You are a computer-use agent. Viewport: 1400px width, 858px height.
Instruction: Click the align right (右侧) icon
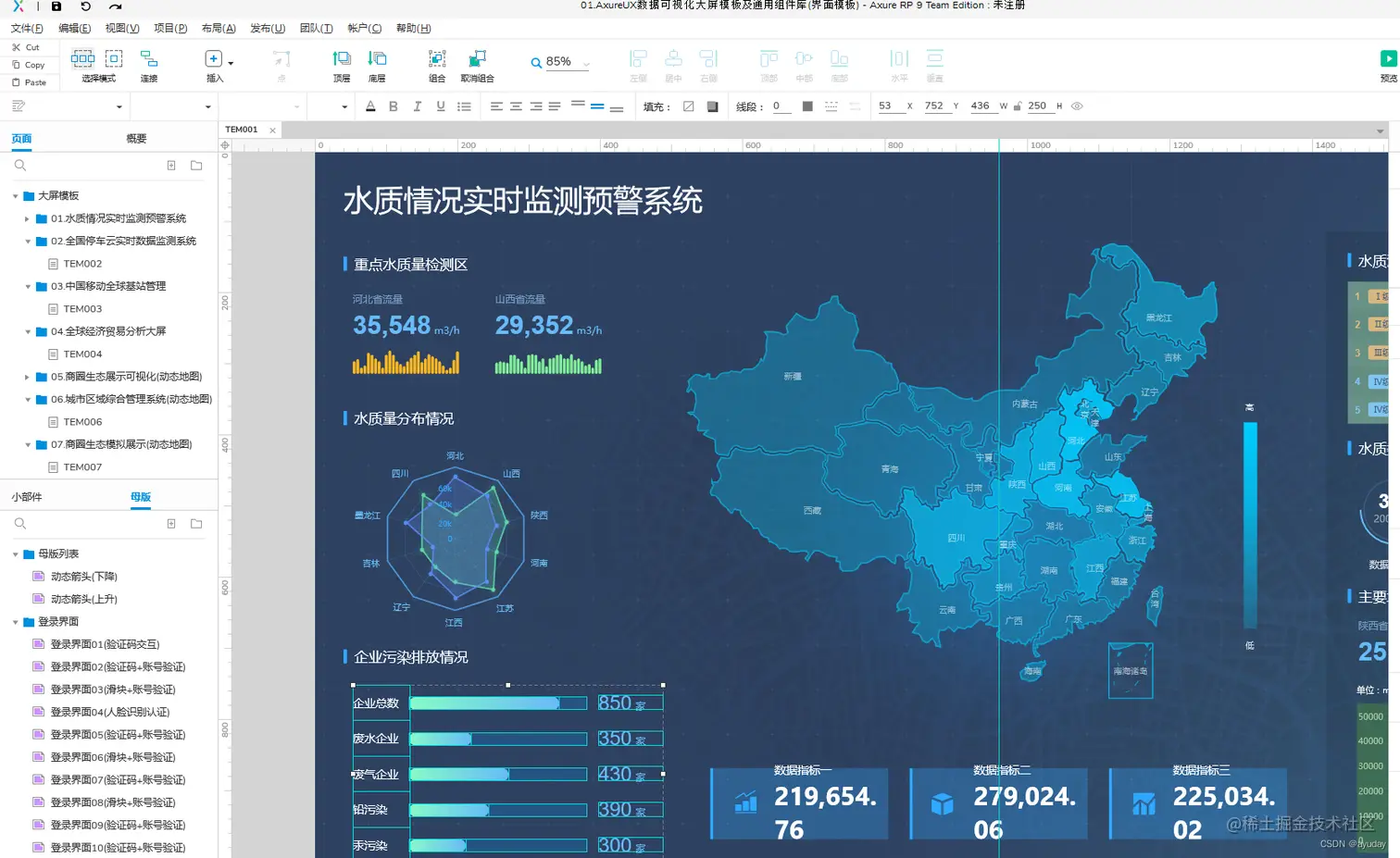(x=708, y=58)
